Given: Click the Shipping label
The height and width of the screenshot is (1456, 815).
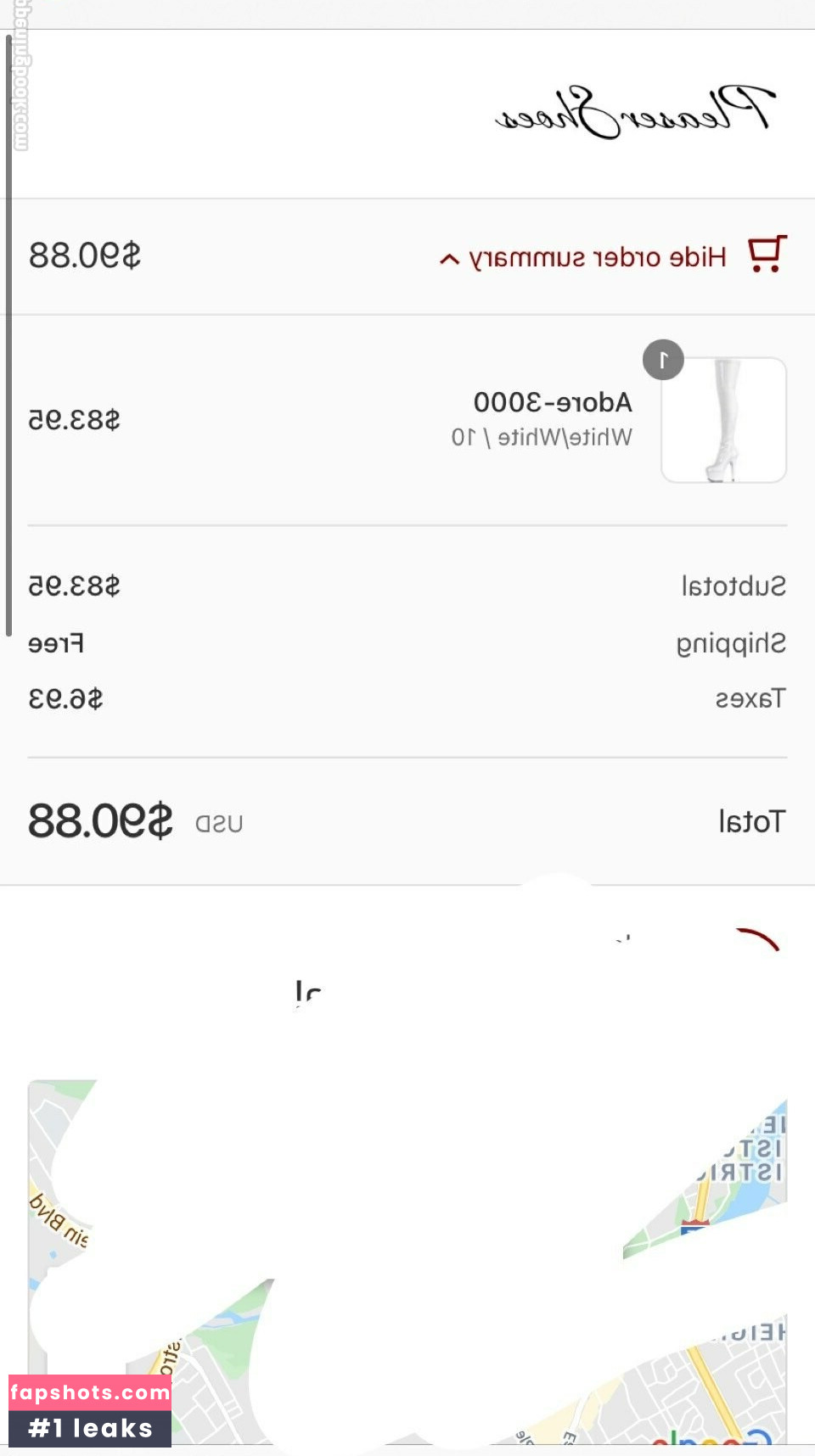Looking at the screenshot, I should point(731,643).
